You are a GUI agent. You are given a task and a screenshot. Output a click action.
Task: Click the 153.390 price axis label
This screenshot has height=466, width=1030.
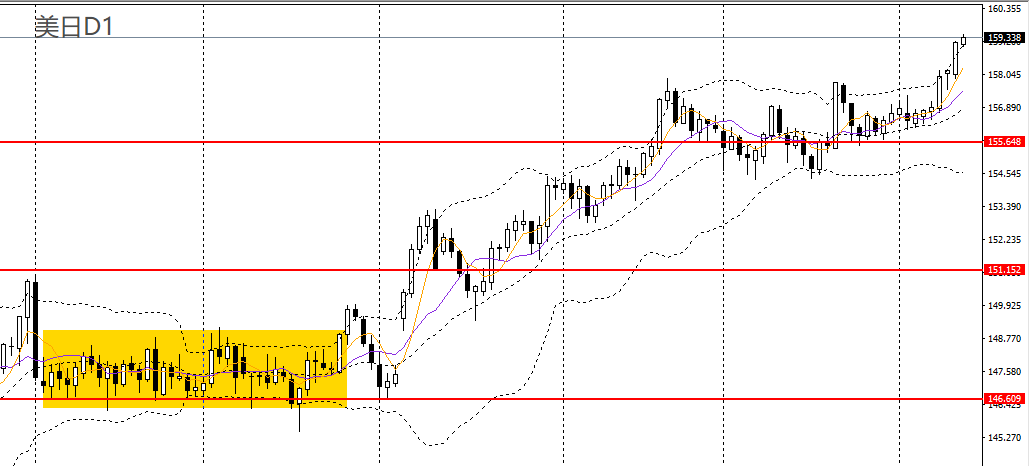pyautogui.click(x=1003, y=207)
